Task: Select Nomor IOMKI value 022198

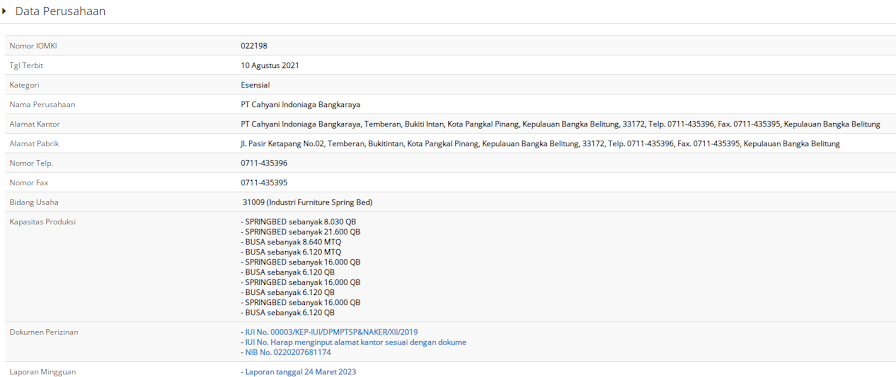Action: click(x=254, y=46)
